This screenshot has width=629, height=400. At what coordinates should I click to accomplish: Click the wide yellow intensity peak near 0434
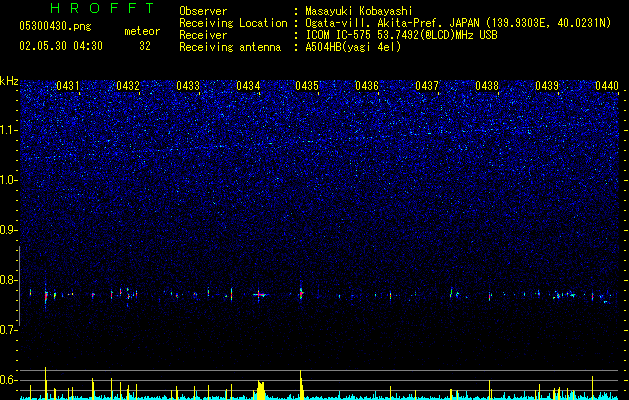[x=261, y=390]
